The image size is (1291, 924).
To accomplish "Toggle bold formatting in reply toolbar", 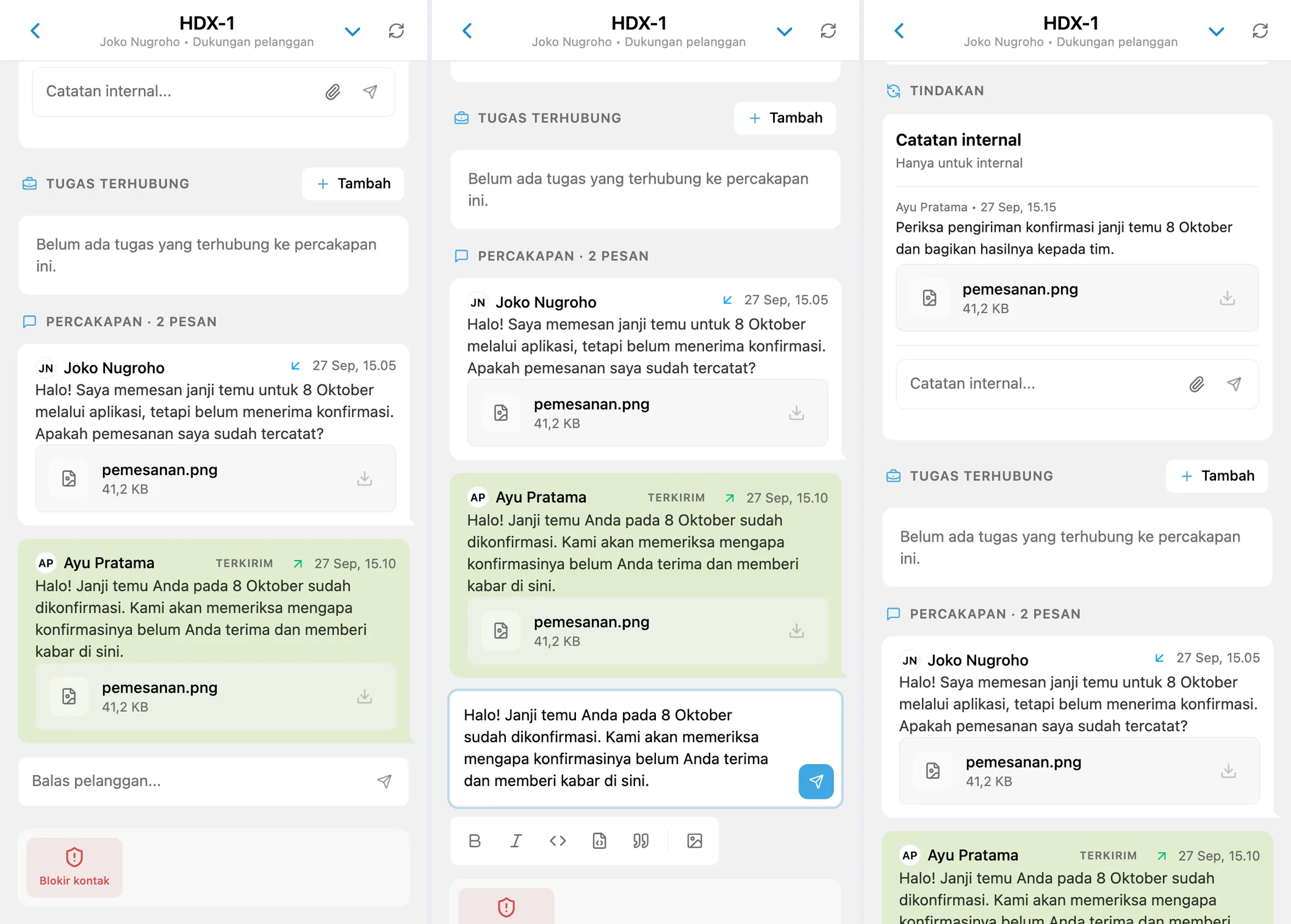I will click(475, 841).
